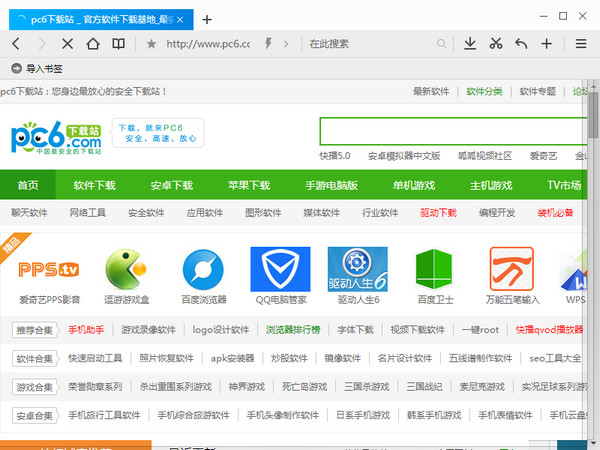Open the hamburger main menu

(581, 44)
